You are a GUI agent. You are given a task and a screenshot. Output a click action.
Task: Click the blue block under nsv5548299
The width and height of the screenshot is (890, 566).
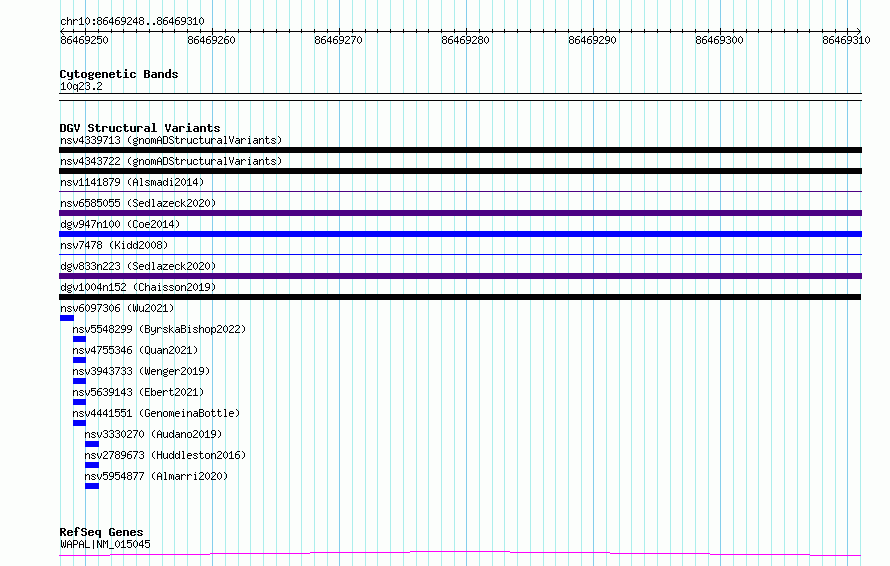pyautogui.click(x=79, y=339)
